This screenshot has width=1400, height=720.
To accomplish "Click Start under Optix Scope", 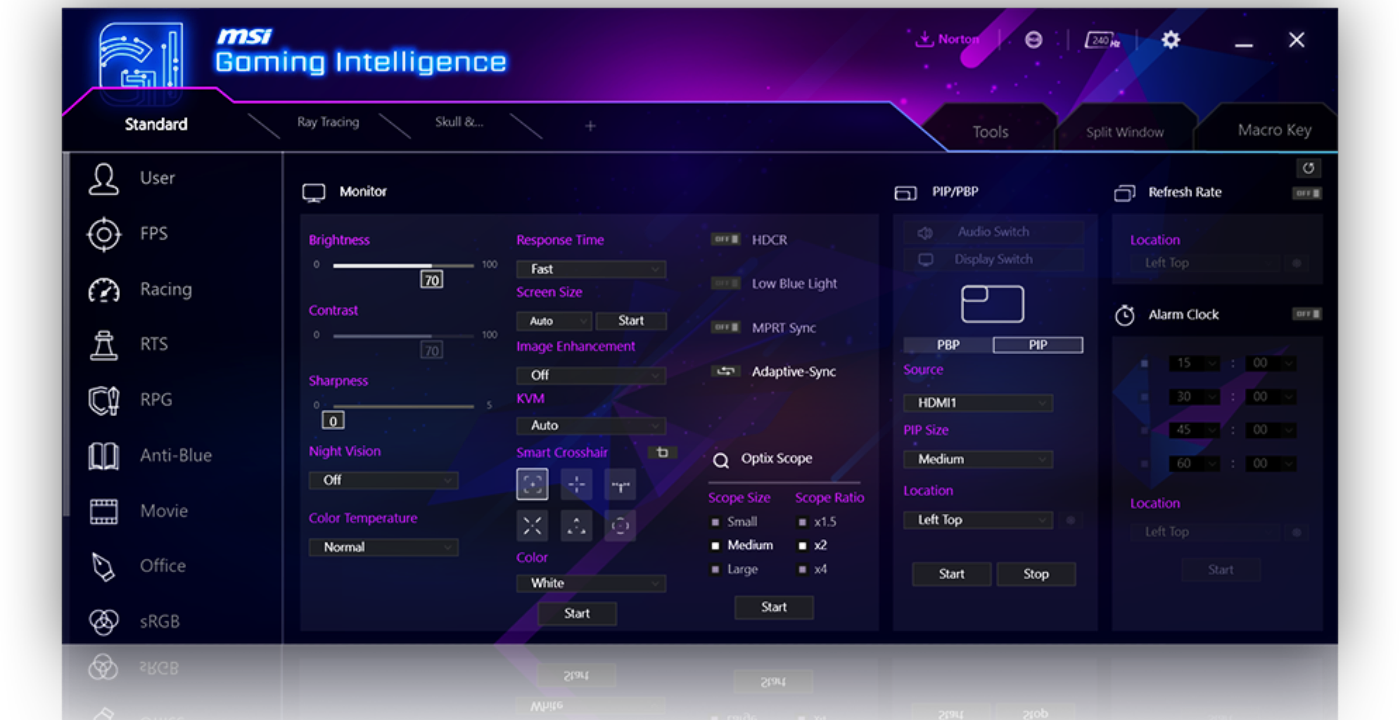I will click(x=774, y=607).
